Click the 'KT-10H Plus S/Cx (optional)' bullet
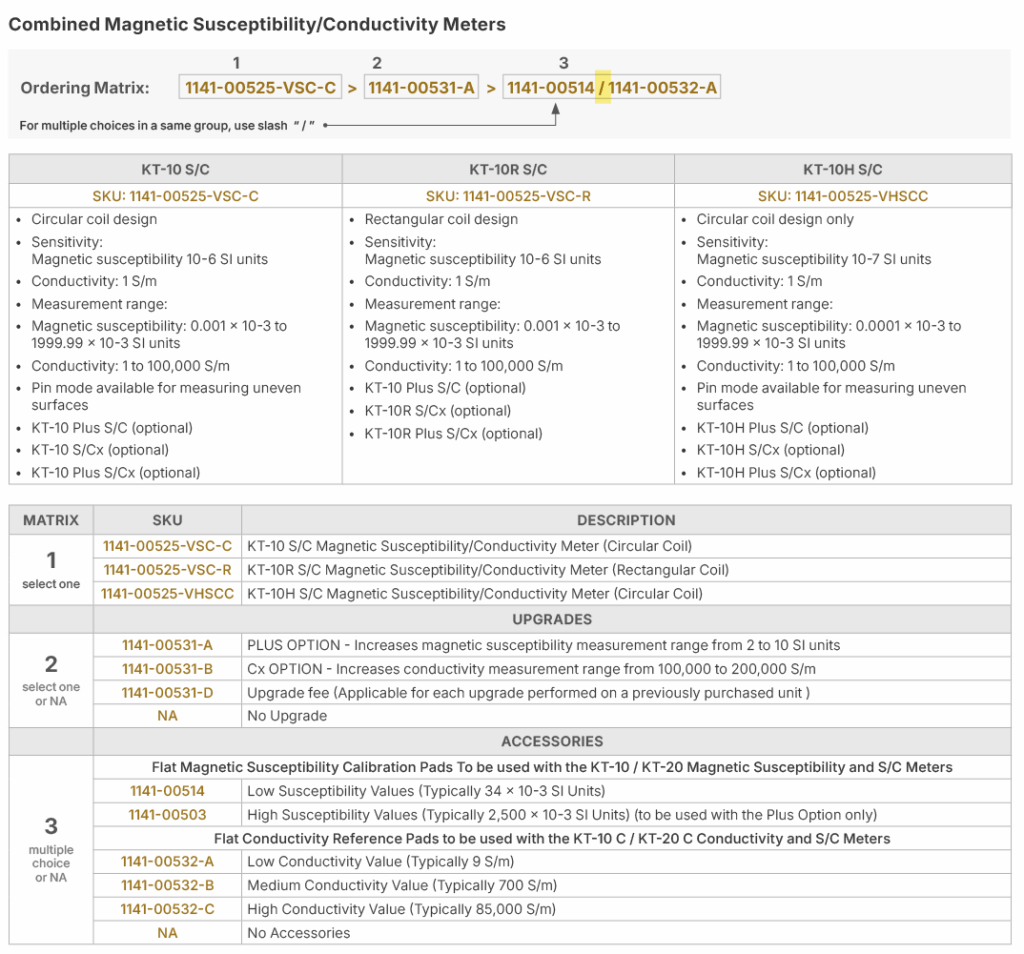The image size is (1024, 954). [x=786, y=473]
